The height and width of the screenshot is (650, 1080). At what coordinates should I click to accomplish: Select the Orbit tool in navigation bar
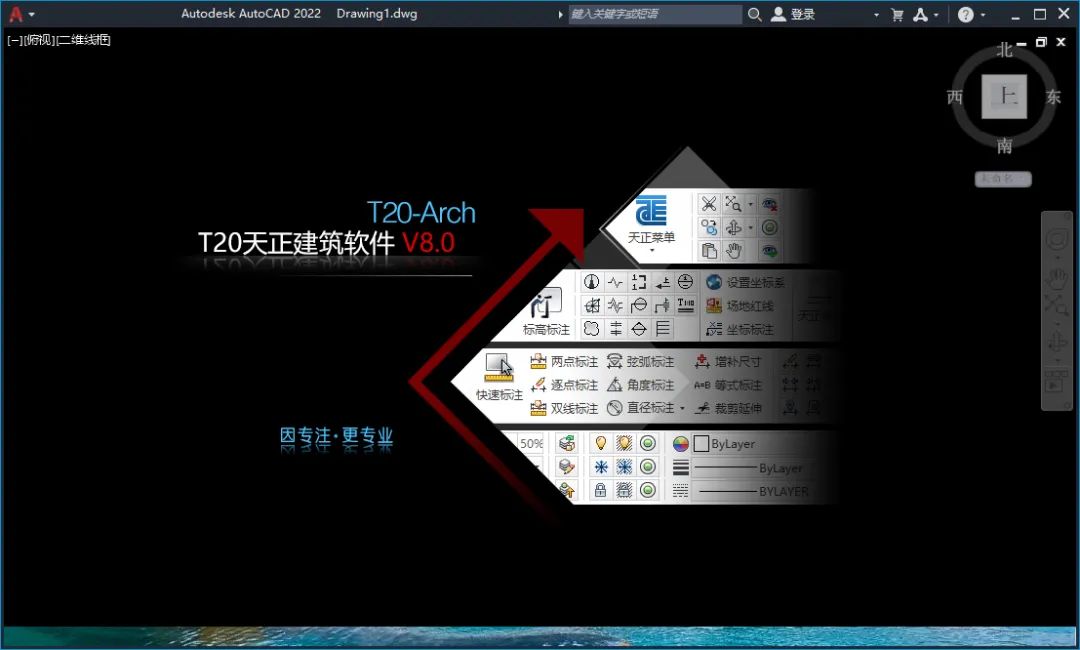coord(1056,342)
